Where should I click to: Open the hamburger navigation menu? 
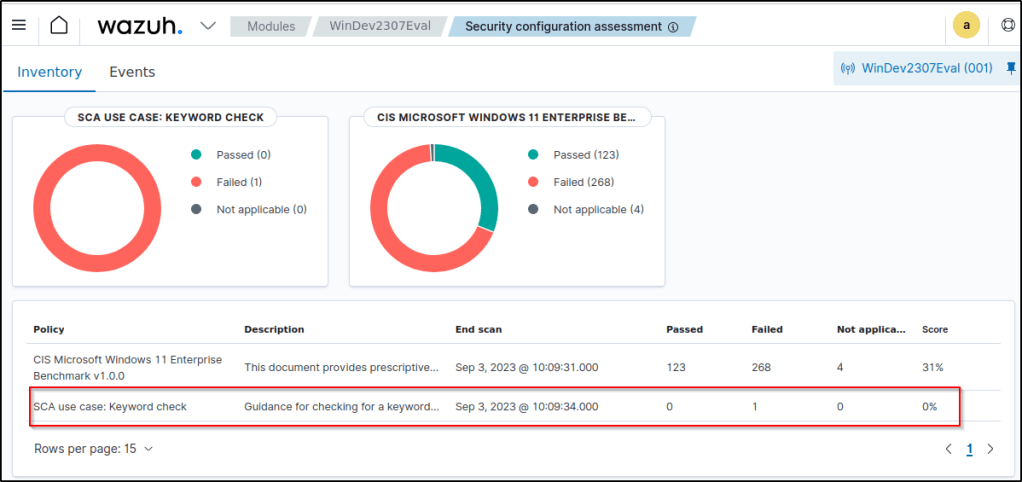click(x=18, y=25)
